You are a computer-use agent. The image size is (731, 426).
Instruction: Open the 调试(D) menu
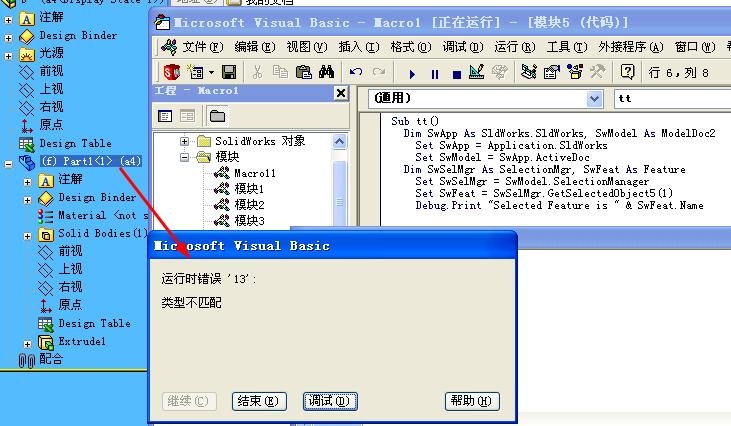(x=463, y=47)
